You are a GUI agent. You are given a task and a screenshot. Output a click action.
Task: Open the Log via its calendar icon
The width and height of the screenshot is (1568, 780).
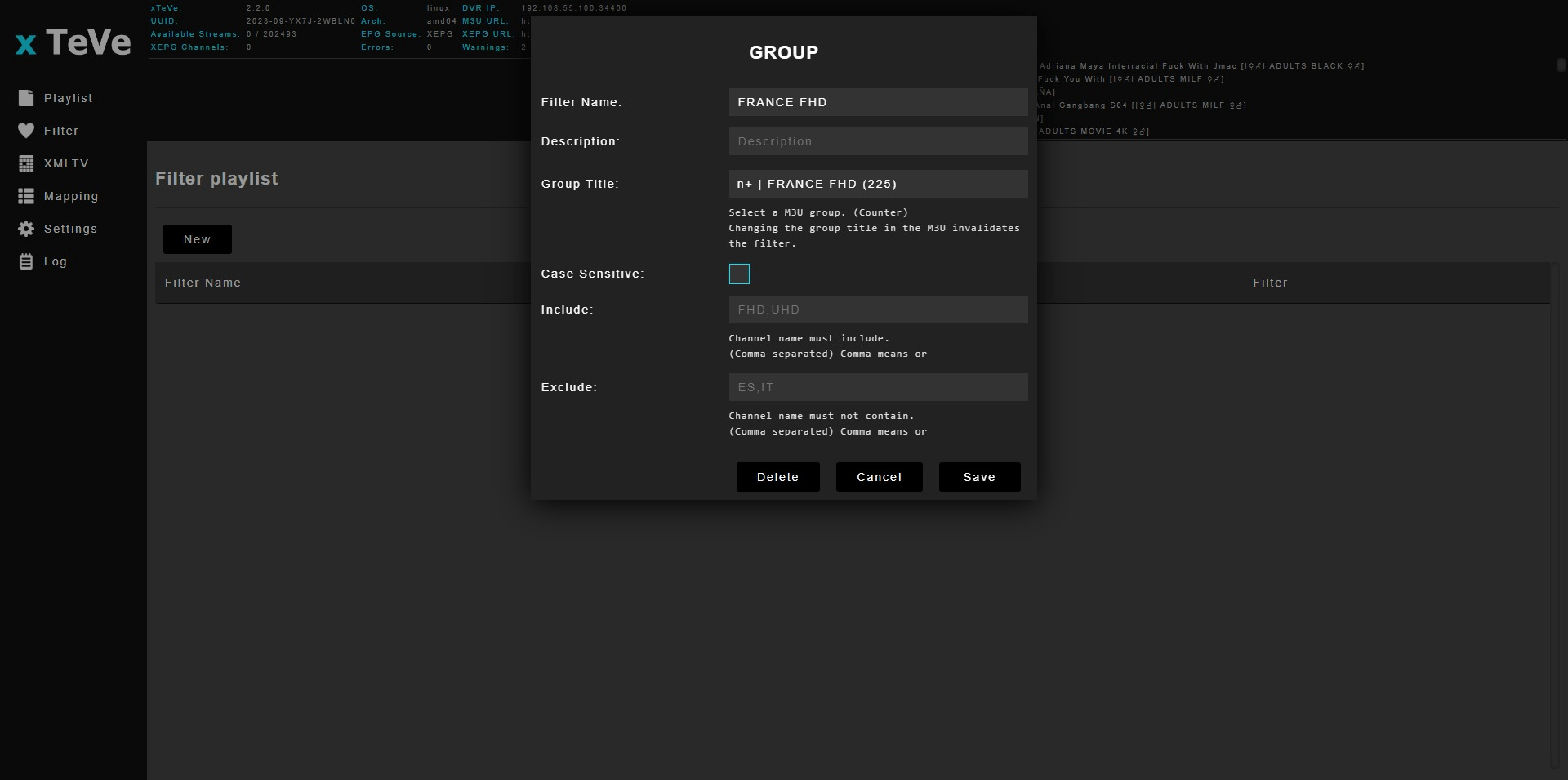point(25,261)
